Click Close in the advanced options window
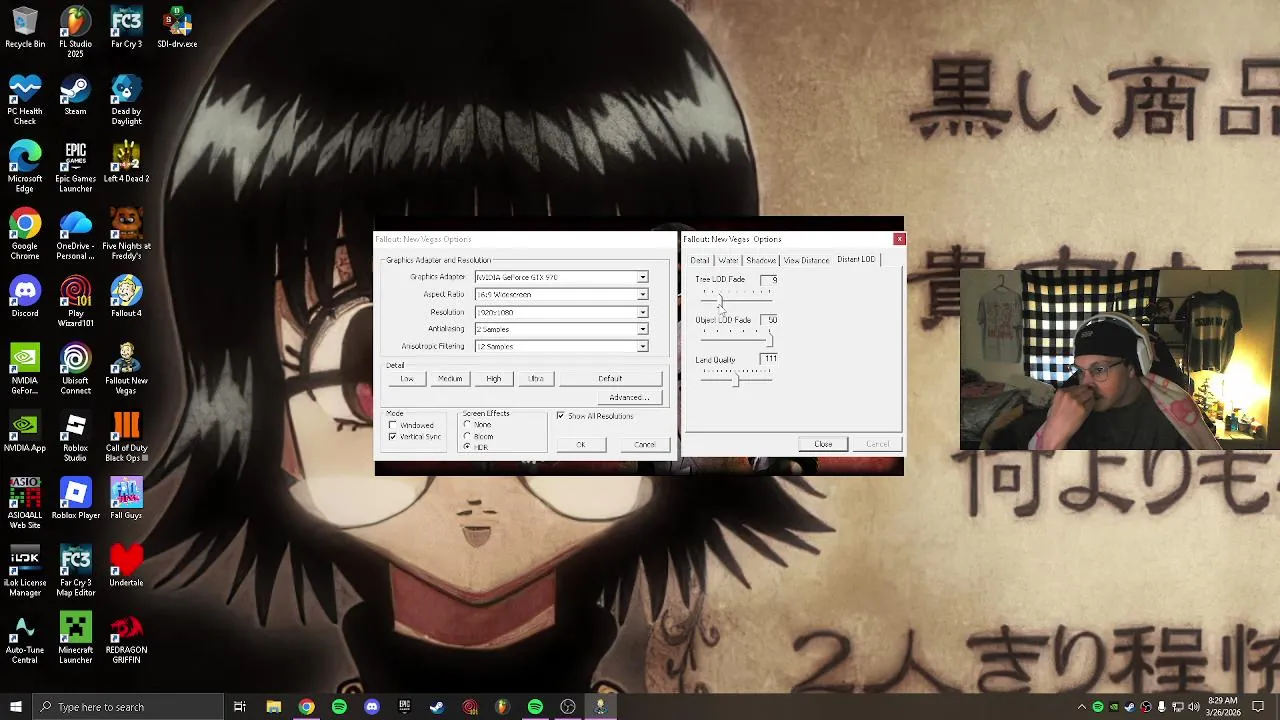Screen dimensions: 1280x720 click(x=823, y=444)
